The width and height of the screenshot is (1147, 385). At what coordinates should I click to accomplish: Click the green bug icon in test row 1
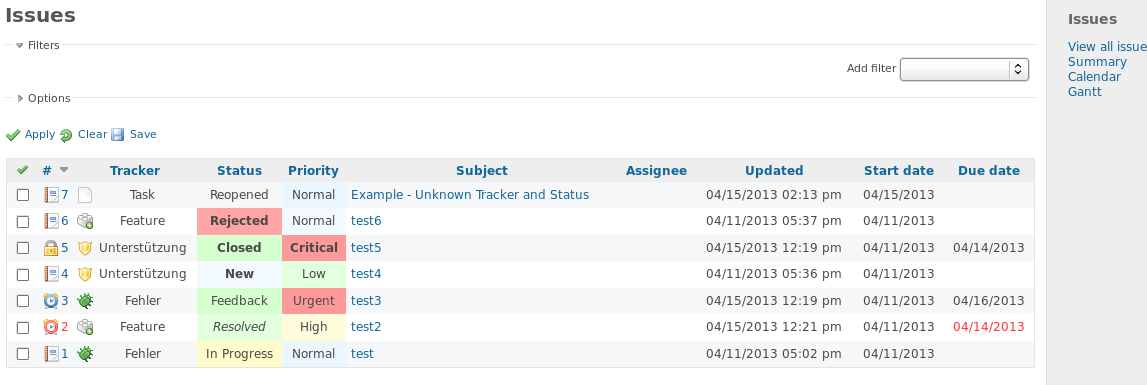point(86,354)
